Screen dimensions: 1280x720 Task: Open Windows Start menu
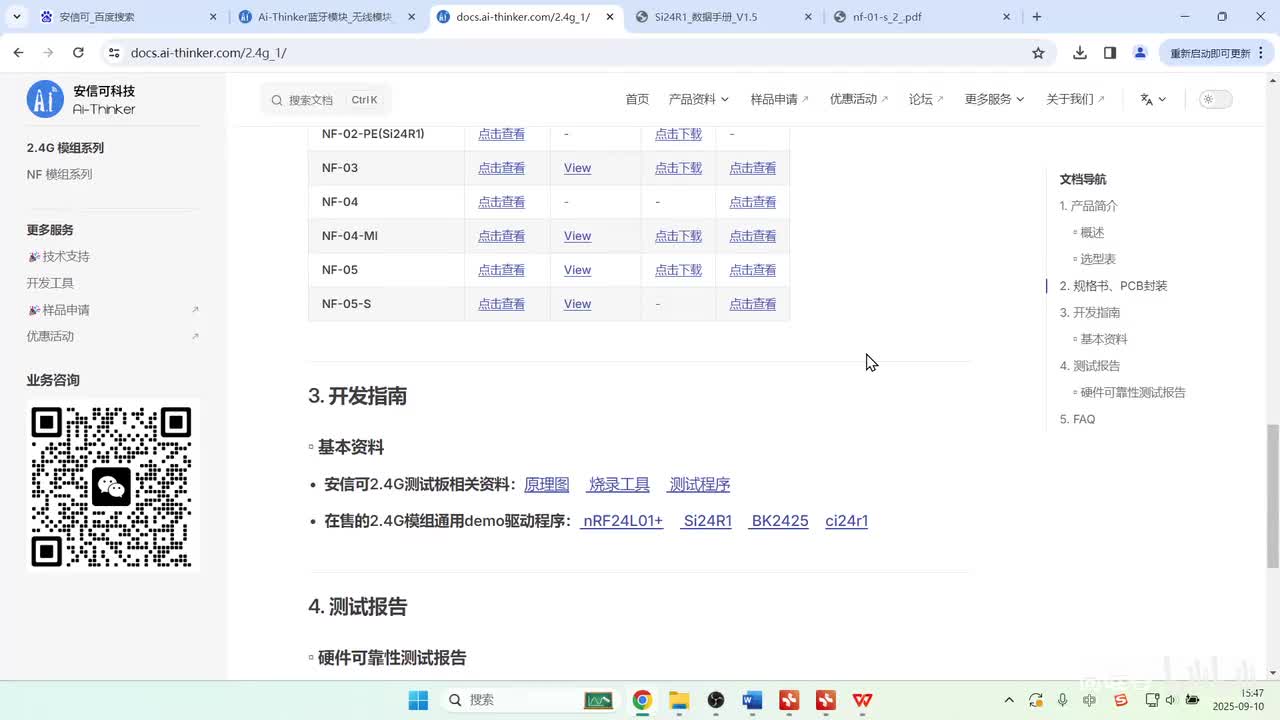[418, 700]
